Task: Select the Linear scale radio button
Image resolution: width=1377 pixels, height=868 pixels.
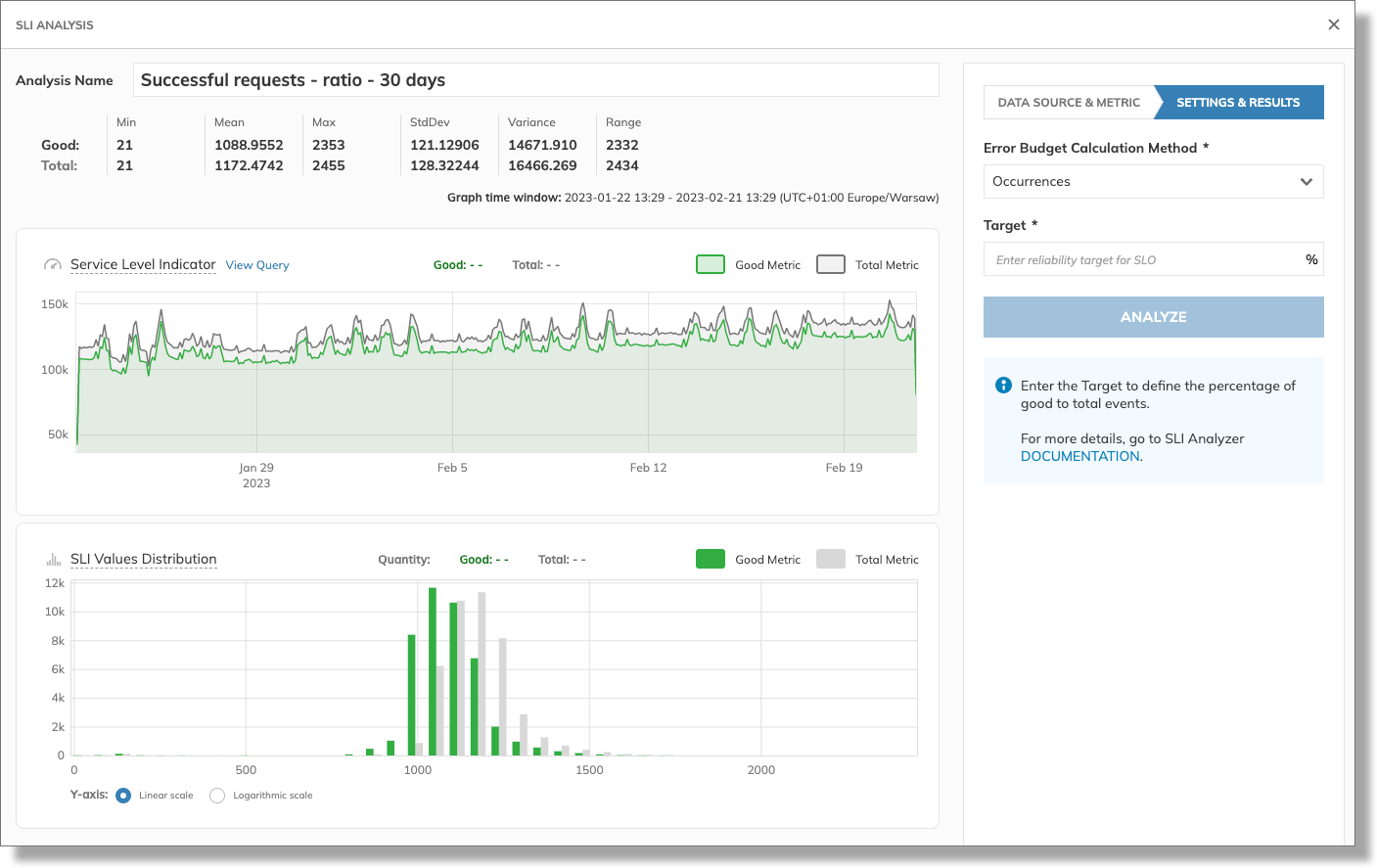Action: click(x=123, y=796)
